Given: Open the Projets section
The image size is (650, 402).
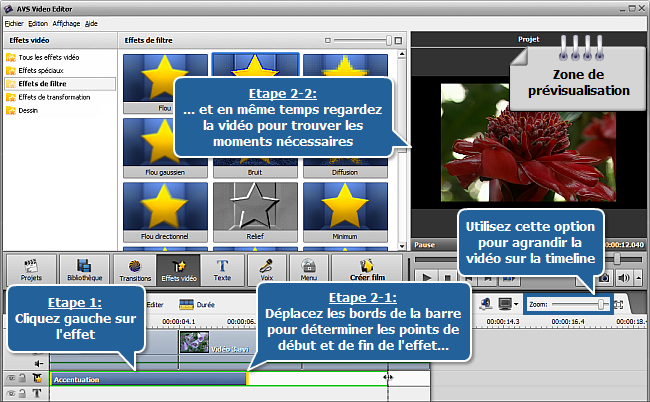Looking at the screenshot, I should [x=32, y=270].
